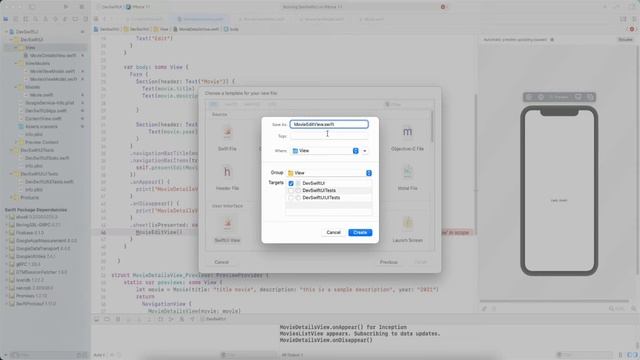Click MovieDetailsView.swift breadcrumb in jump bar
The width and height of the screenshot is (640, 360).
click(x=197, y=29)
